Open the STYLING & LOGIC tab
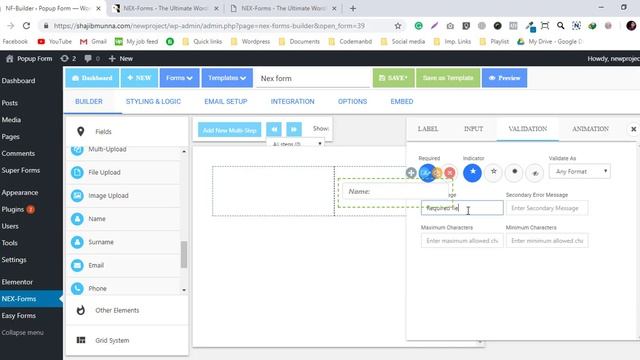 (x=153, y=102)
